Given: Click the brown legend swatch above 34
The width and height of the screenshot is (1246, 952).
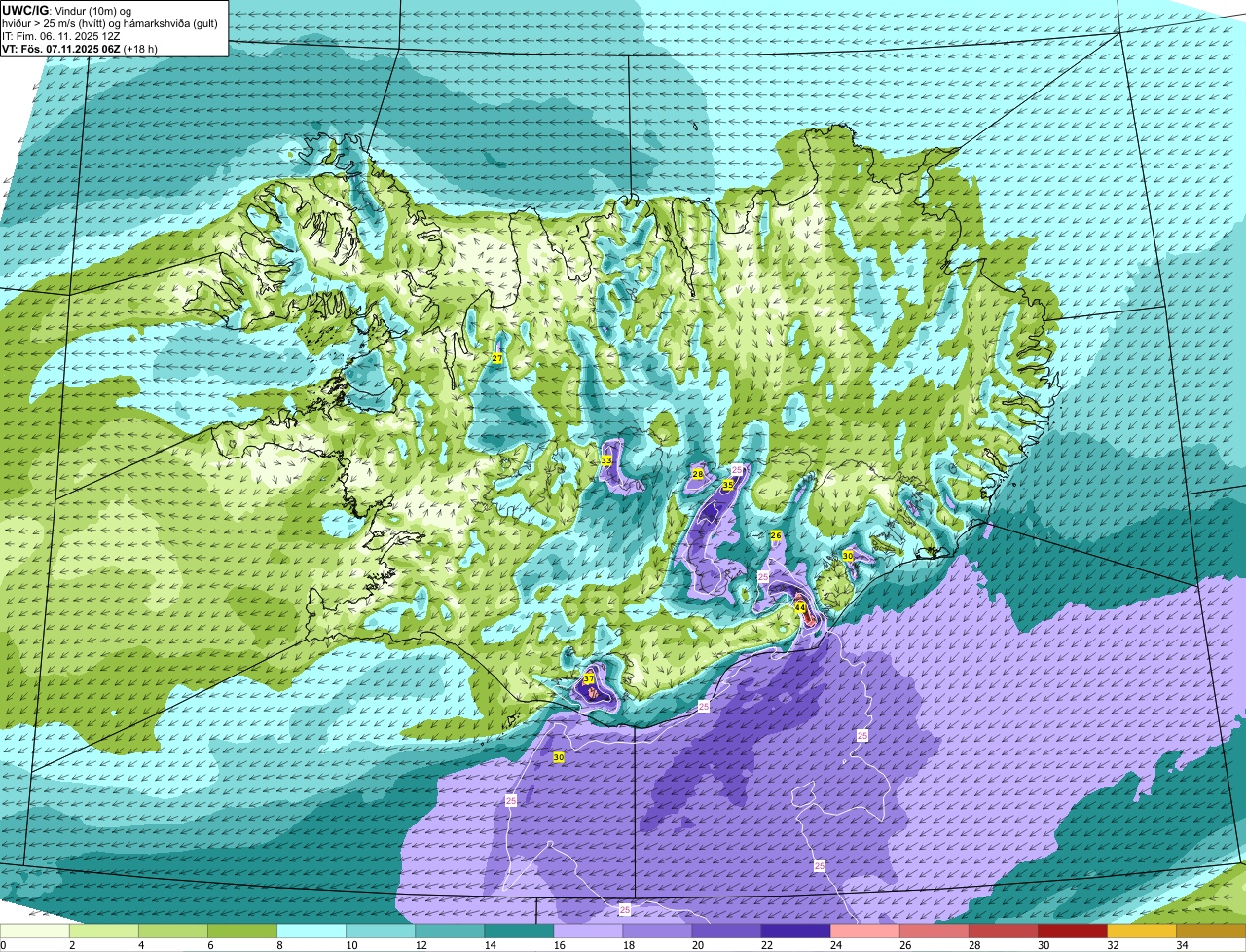Looking at the screenshot, I should point(1210,932).
